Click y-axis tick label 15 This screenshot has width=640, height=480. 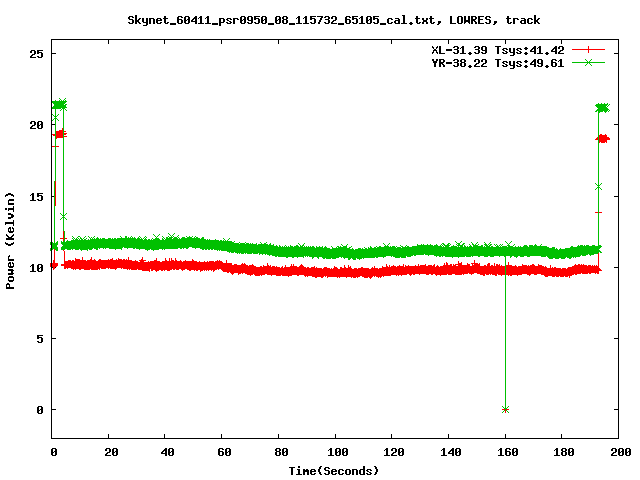click(x=36, y=197)
